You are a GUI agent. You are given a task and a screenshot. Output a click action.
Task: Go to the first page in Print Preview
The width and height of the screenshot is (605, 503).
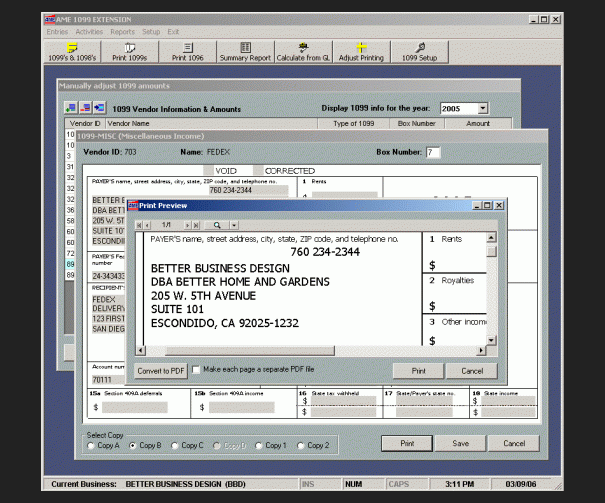(139, 225)
